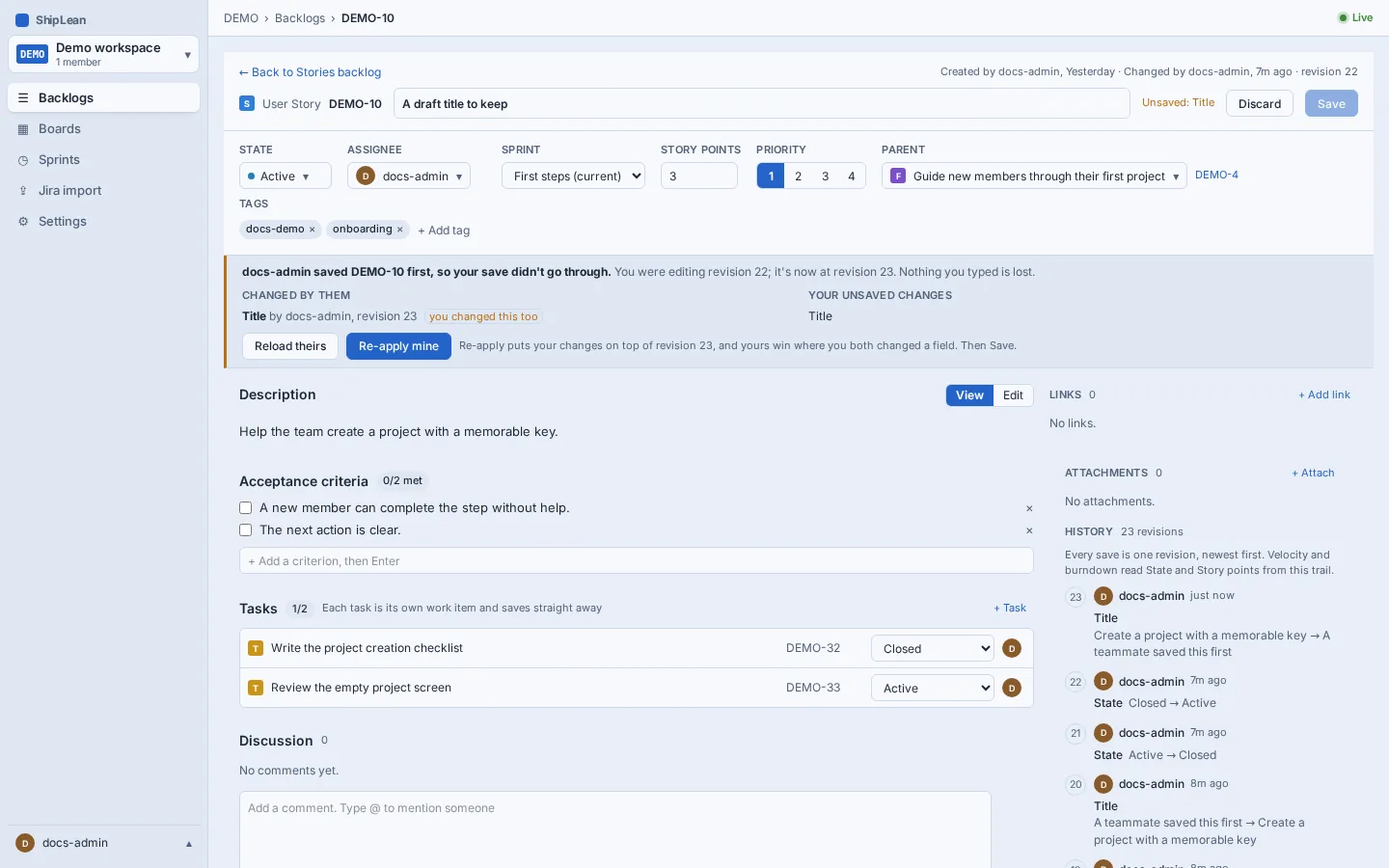Click the story points input field
Screen dimensions: 1389x868
click(699, 176)
